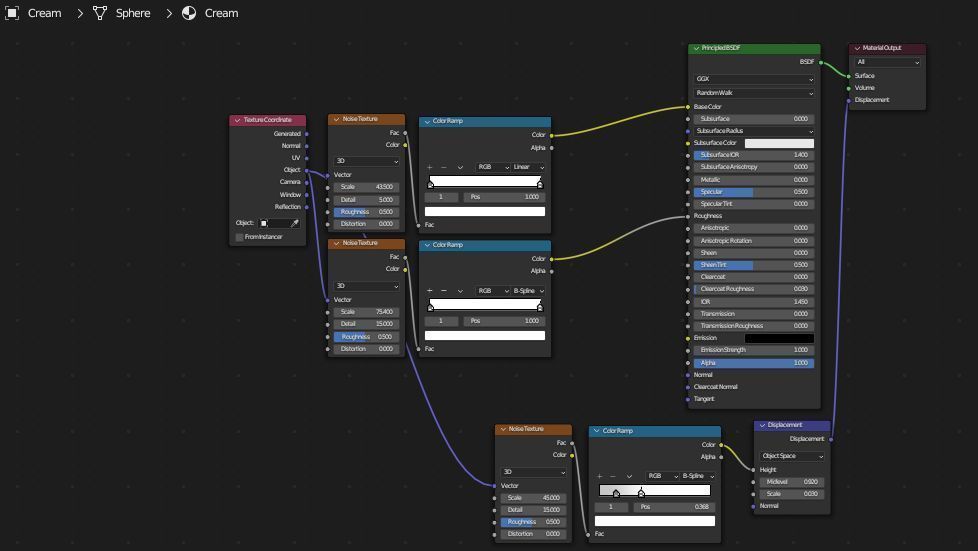Image resolution: width=978 pixels, height=551 pixels.
Task: Click the Anisotropic Rotation field
Action: [754, 241]
